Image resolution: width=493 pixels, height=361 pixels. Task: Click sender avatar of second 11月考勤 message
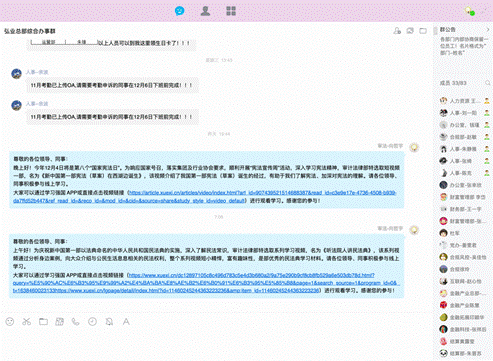(16, 105)
